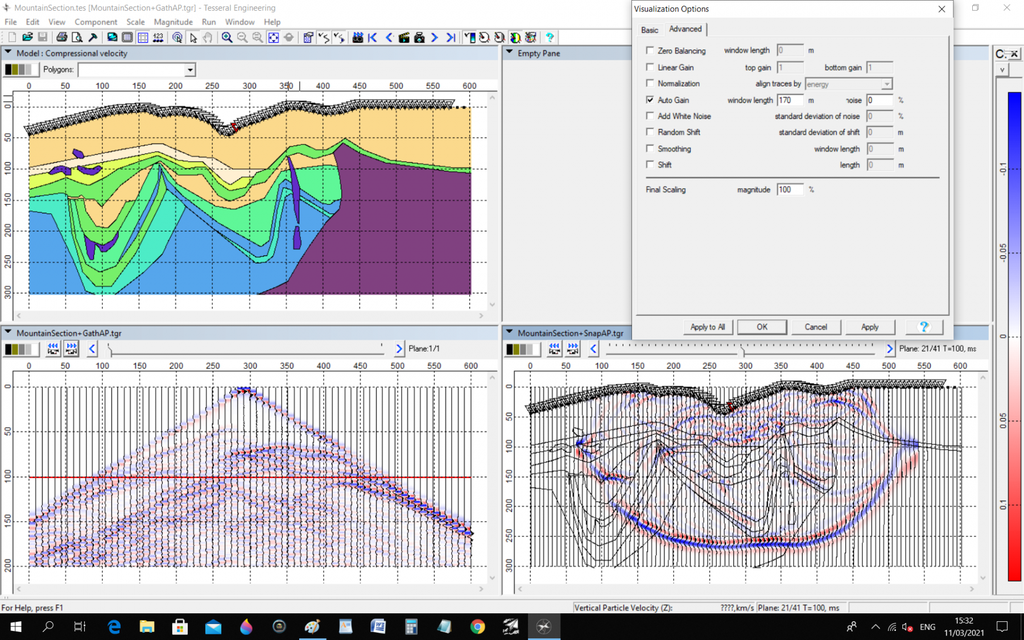Enable the Smoothing checkbox

[650, 149]
